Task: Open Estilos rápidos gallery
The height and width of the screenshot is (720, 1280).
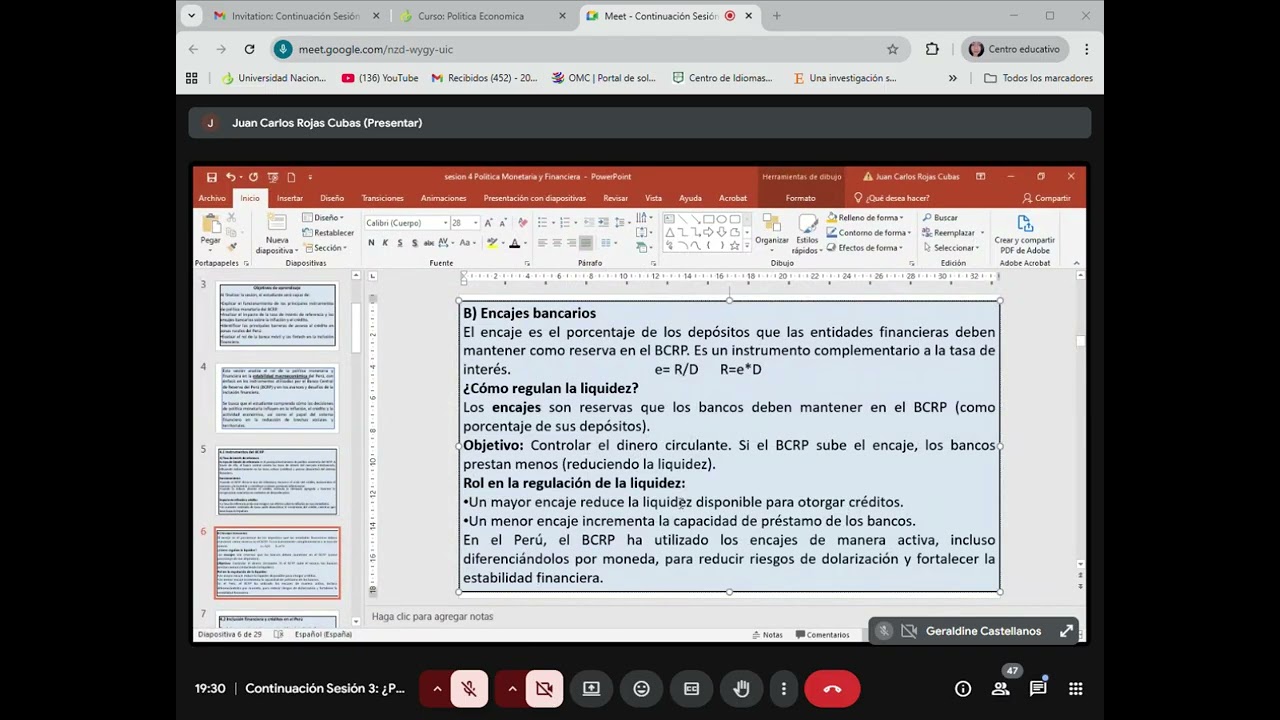Action: point(807,233)
